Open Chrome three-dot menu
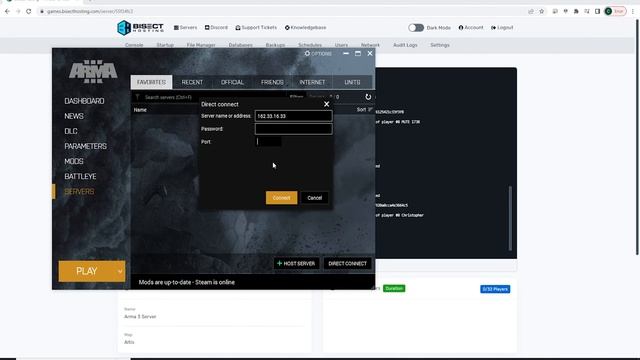The width and height of the screenshot is (640, 360). 633,11
